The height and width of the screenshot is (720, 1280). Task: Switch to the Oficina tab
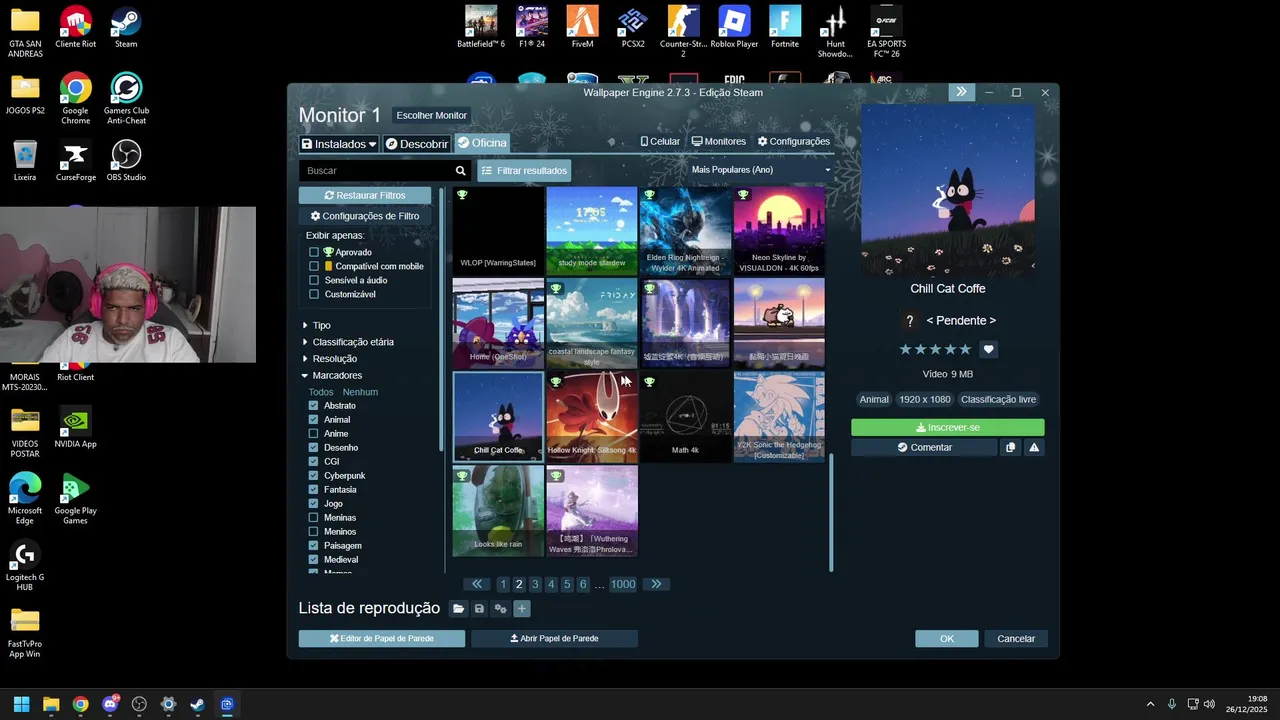coord(482,143)
